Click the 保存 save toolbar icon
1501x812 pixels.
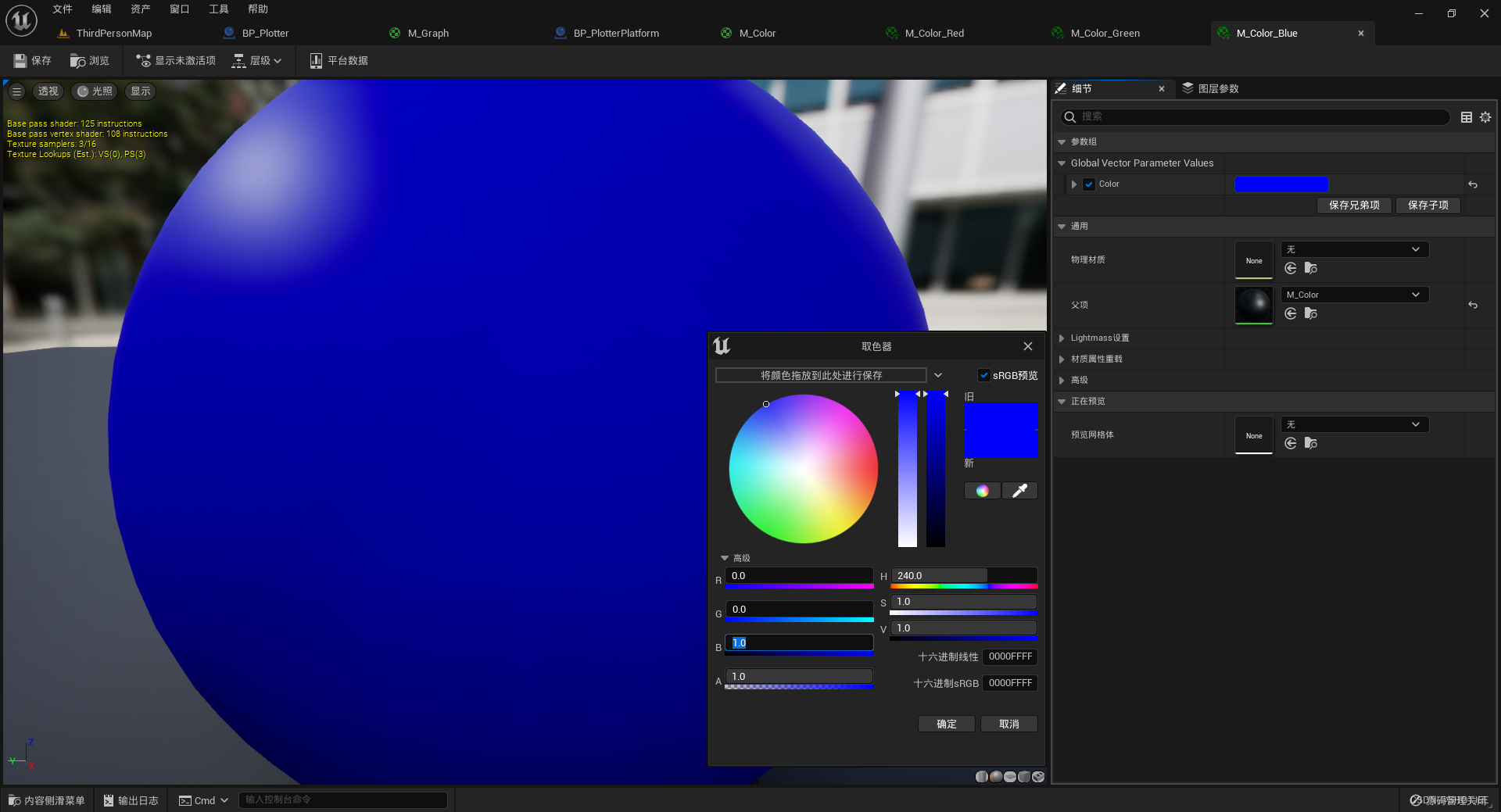[x=32, y=60]
